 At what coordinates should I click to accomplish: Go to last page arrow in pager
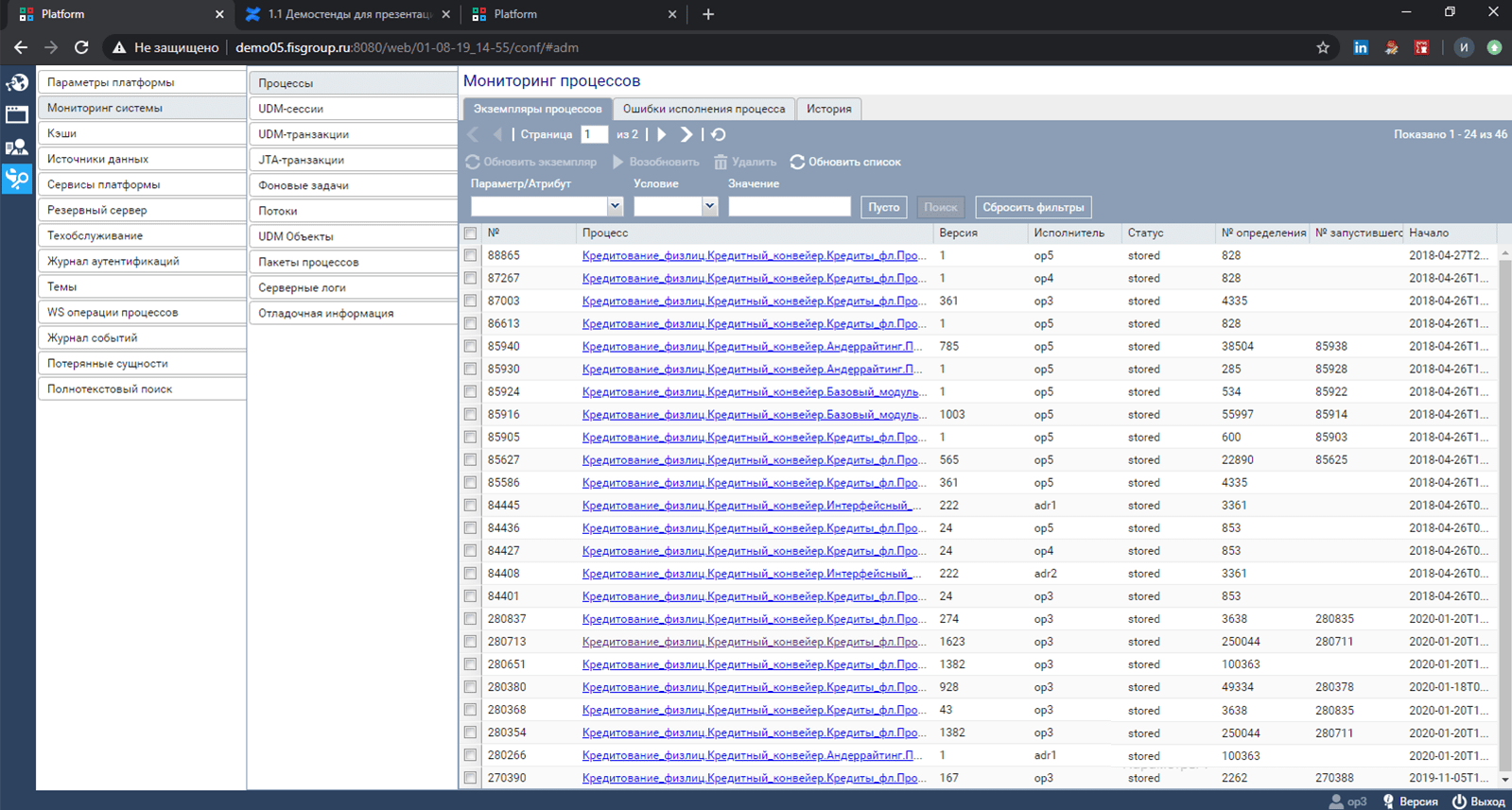686,134
